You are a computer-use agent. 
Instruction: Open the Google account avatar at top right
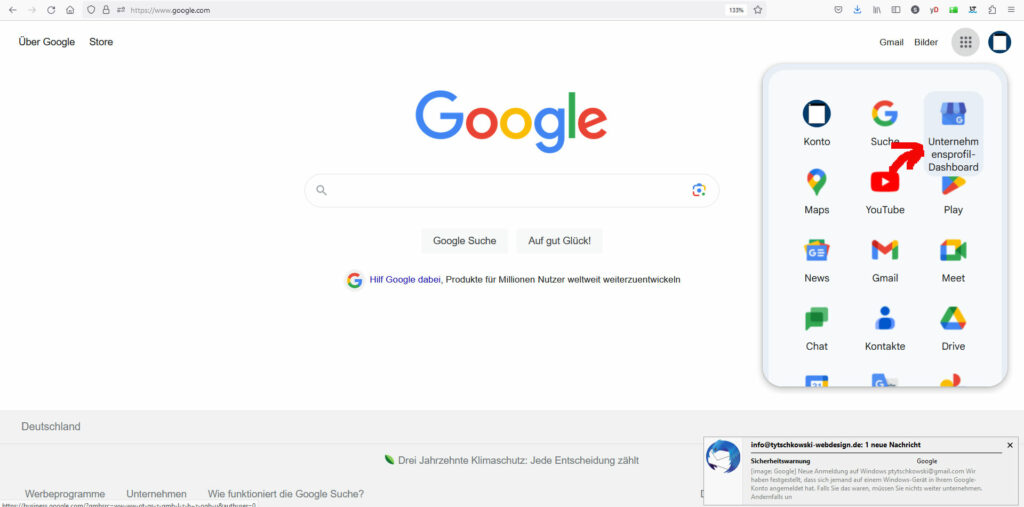(x=999, y=42)
